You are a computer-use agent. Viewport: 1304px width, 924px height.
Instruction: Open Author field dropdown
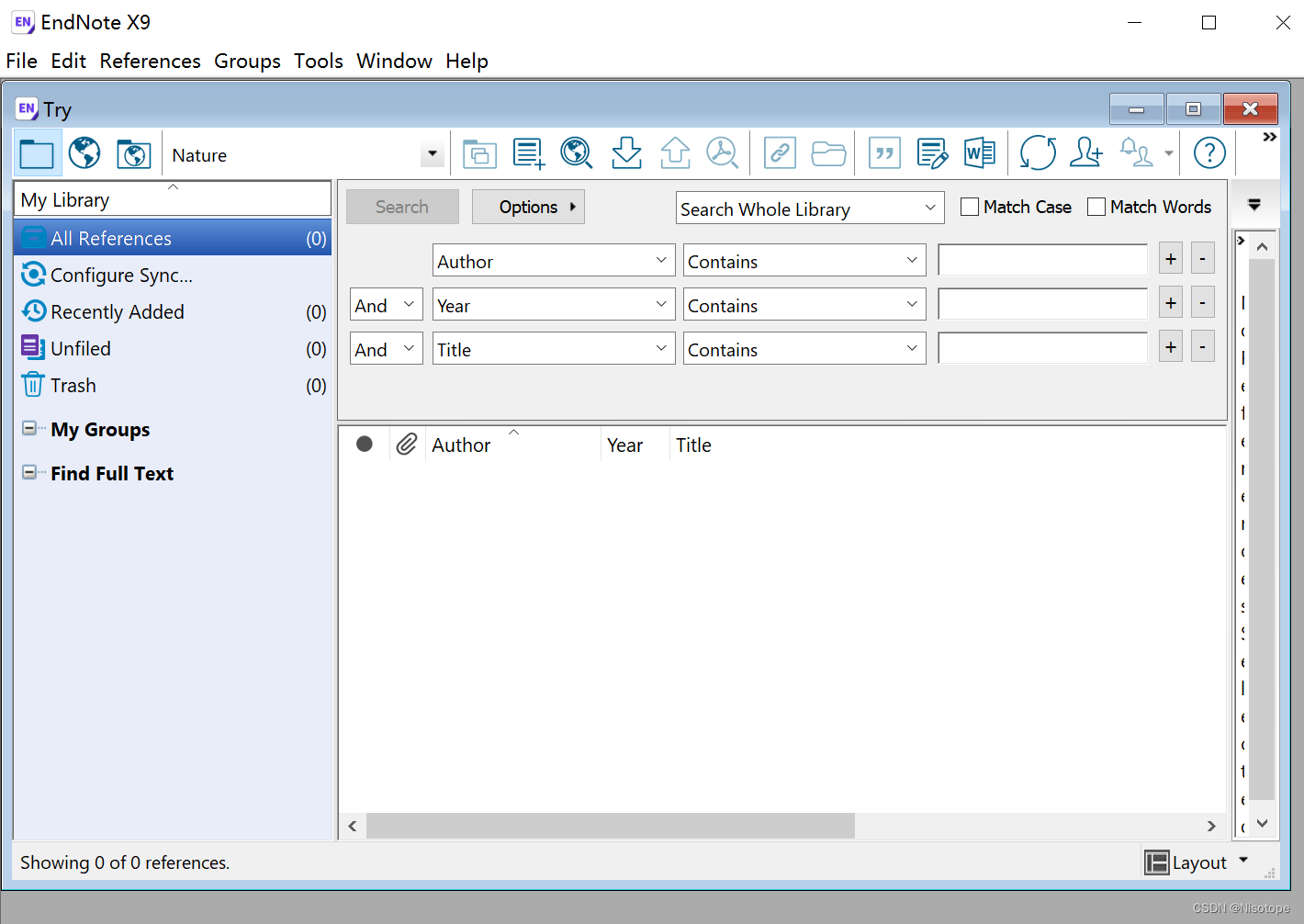point(554,261)
